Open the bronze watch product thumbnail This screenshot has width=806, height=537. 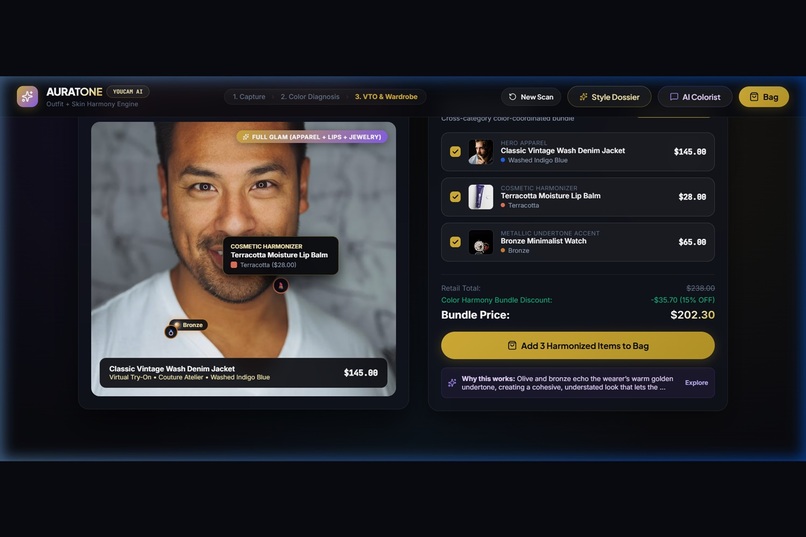[x=481, y=242]
